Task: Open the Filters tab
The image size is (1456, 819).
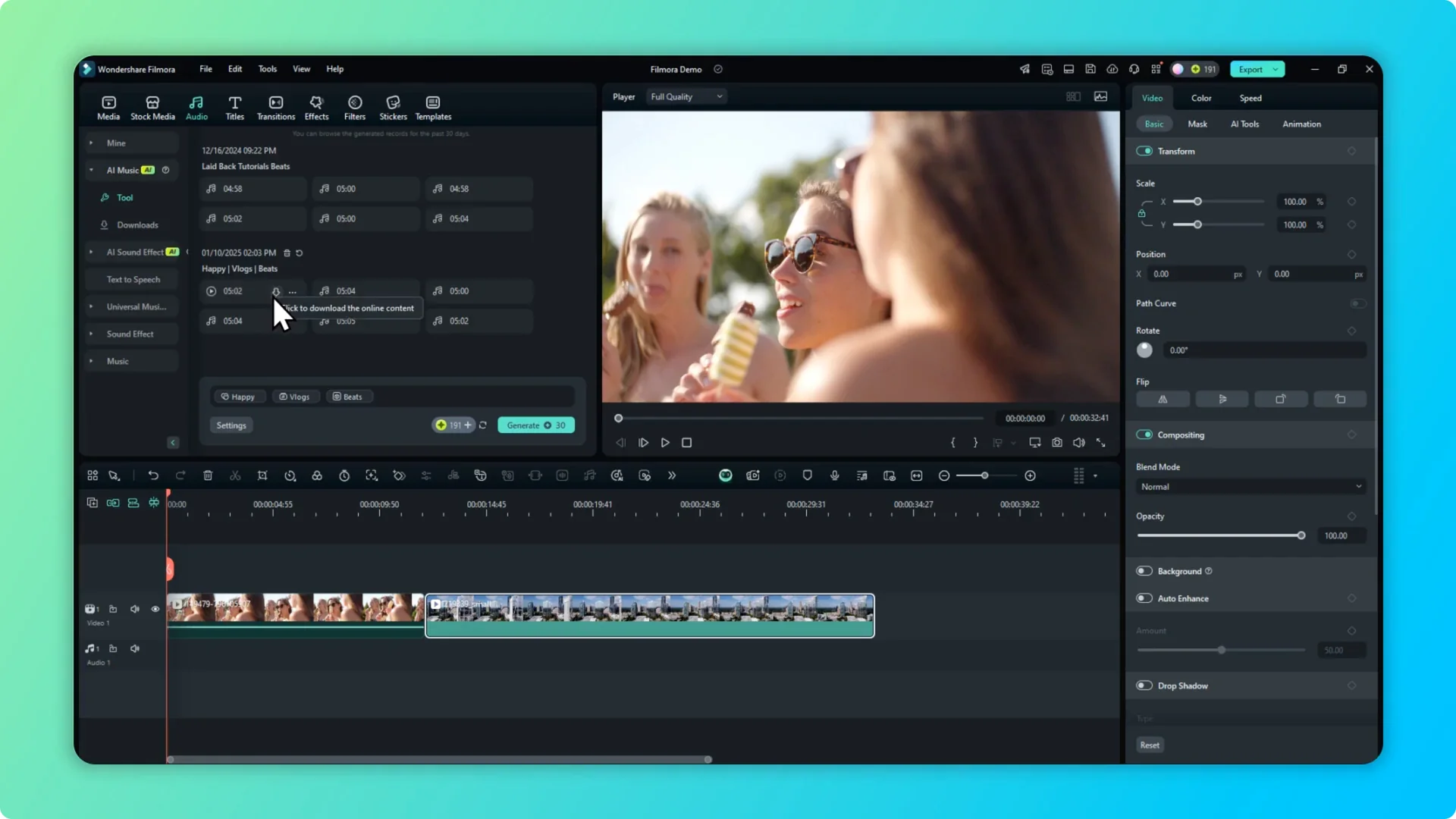Action: [355, 108]
